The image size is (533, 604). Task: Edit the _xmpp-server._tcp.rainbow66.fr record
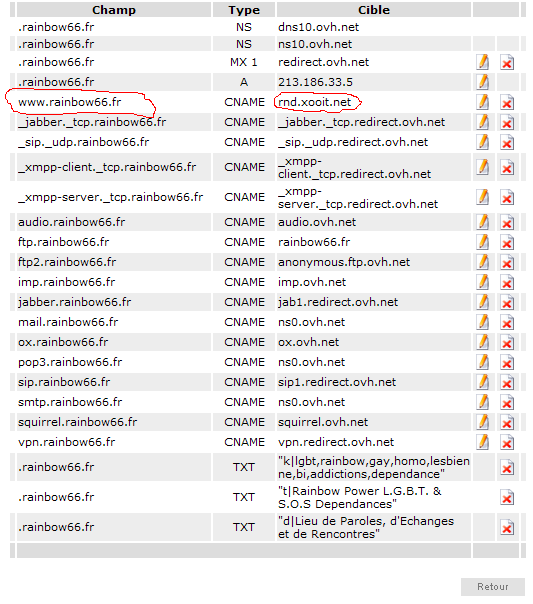pyautogui.click(x=483, y=197)
